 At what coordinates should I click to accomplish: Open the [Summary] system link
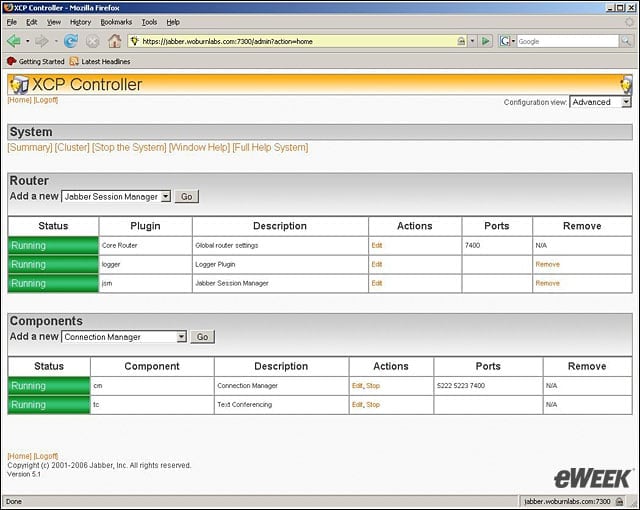30,147
